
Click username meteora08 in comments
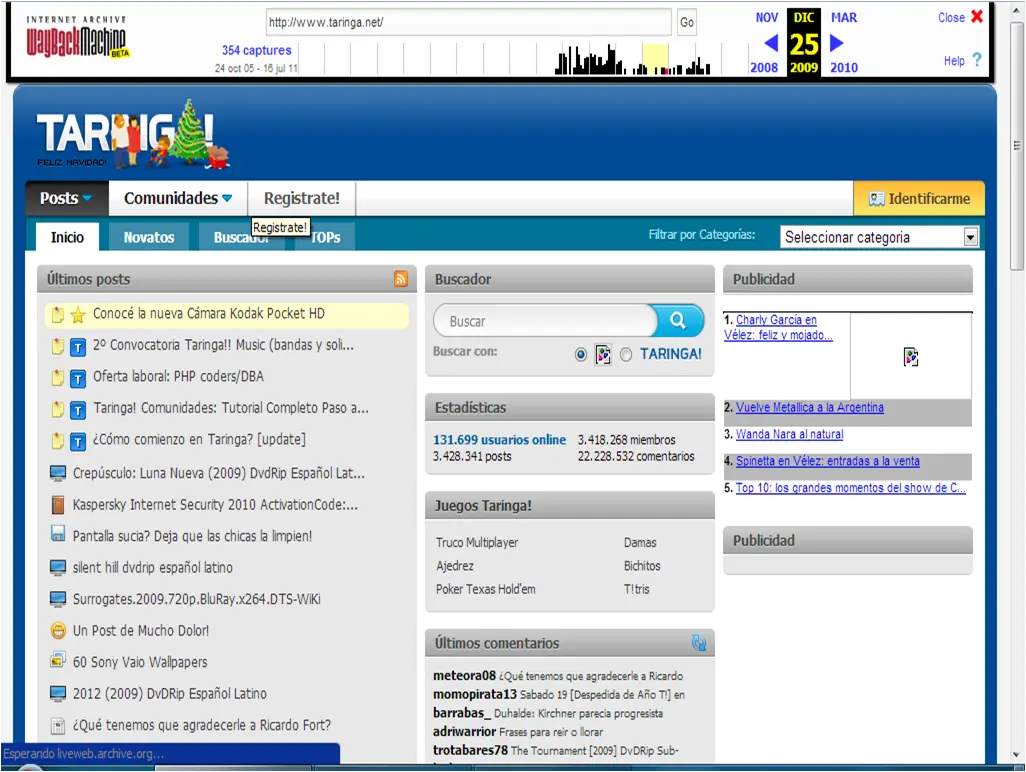tap(464, 675)
